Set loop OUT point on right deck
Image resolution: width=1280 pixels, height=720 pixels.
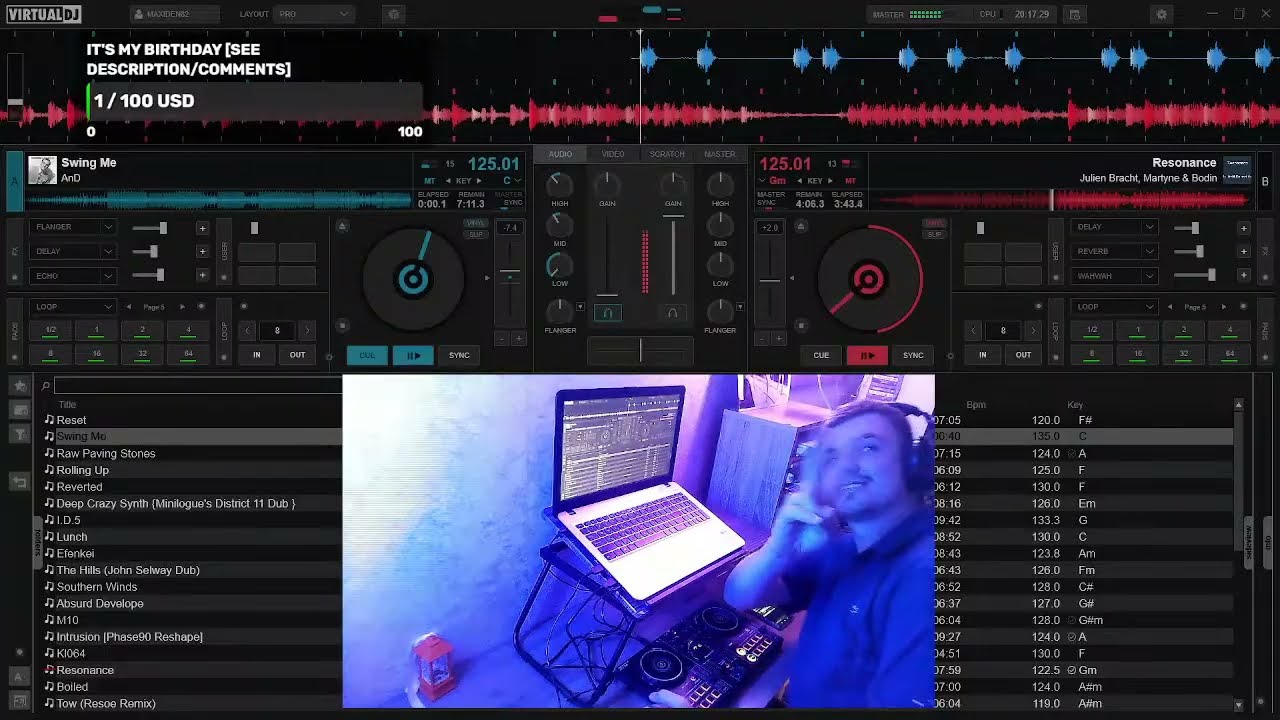click(1023, 355)
